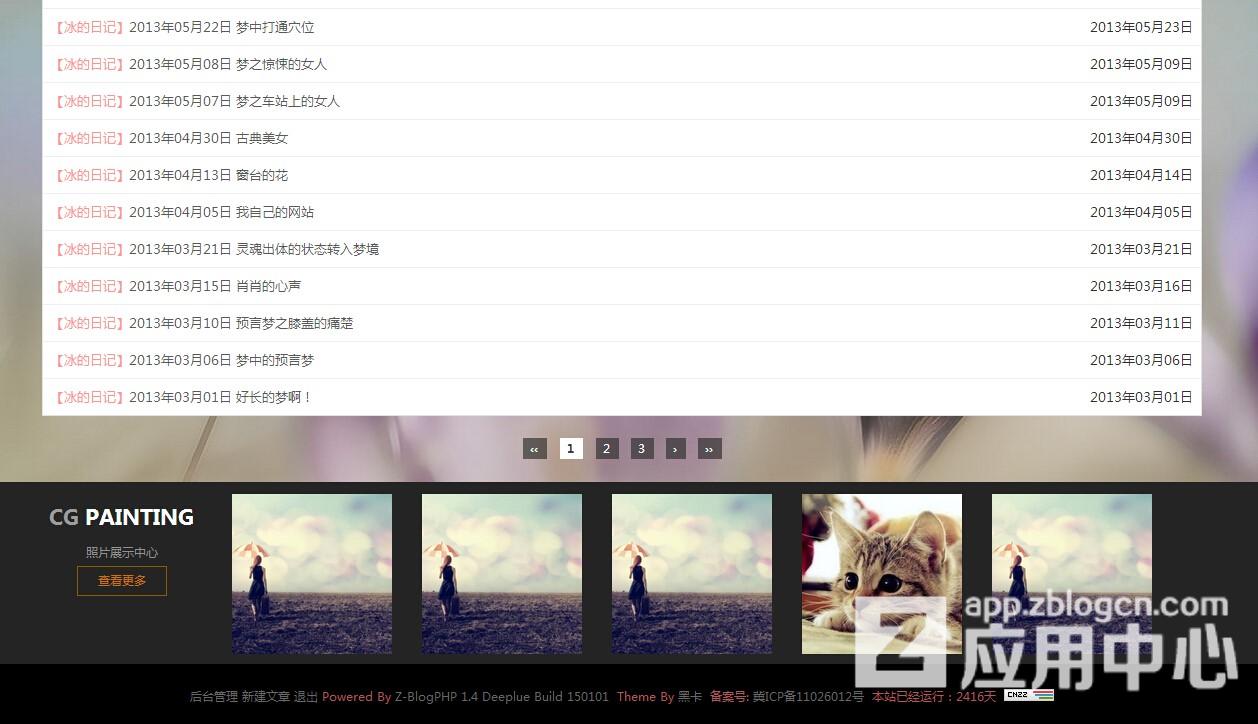Select page 3 in pagination
The image size is (1258, 724).
click(641, 449)
